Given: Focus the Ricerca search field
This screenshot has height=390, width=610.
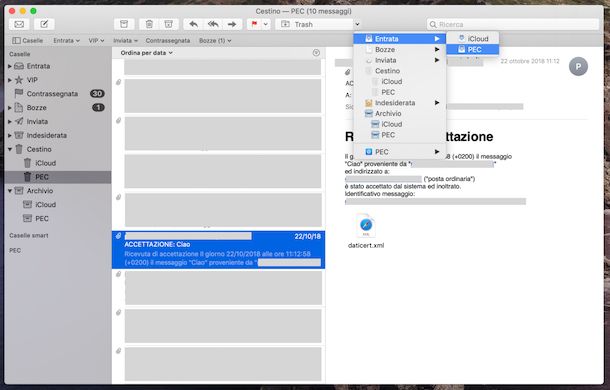Looking at the screenshot, I should coord(512,24).
